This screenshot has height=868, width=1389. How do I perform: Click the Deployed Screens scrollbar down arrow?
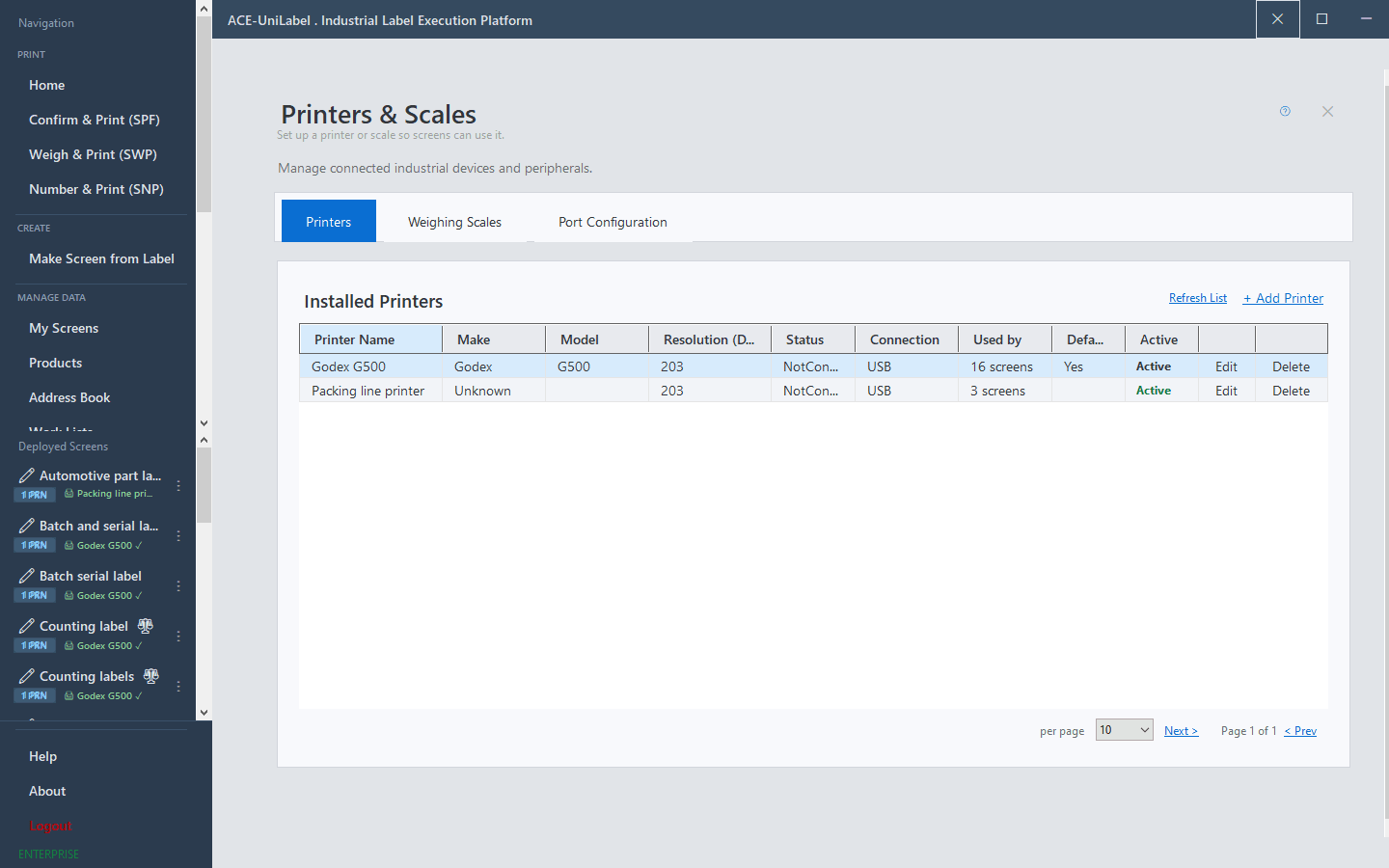[x=204, y=713]
